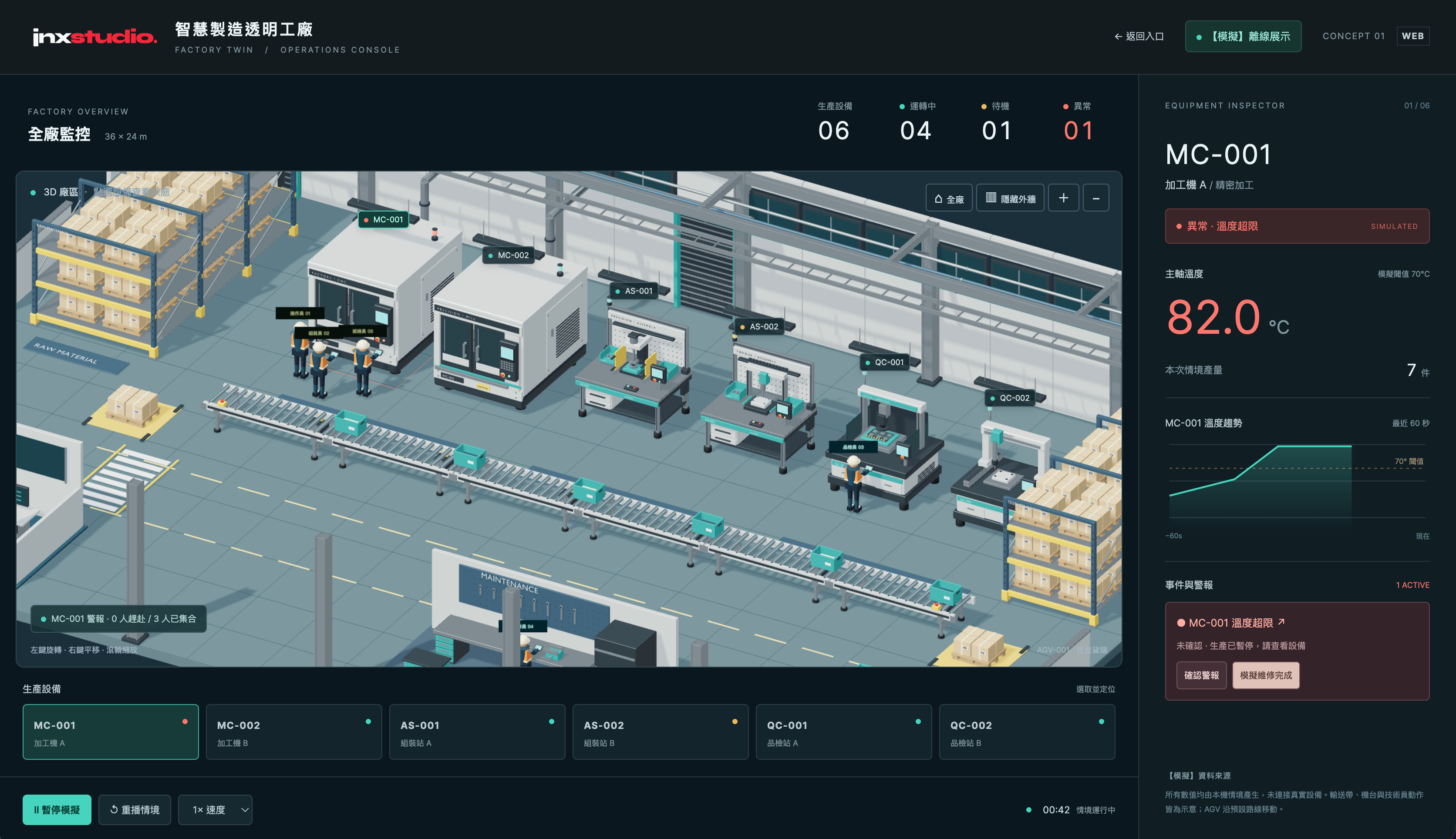Click the WEB badge
The image size is (1456, 839).
tap(1413, 36)
